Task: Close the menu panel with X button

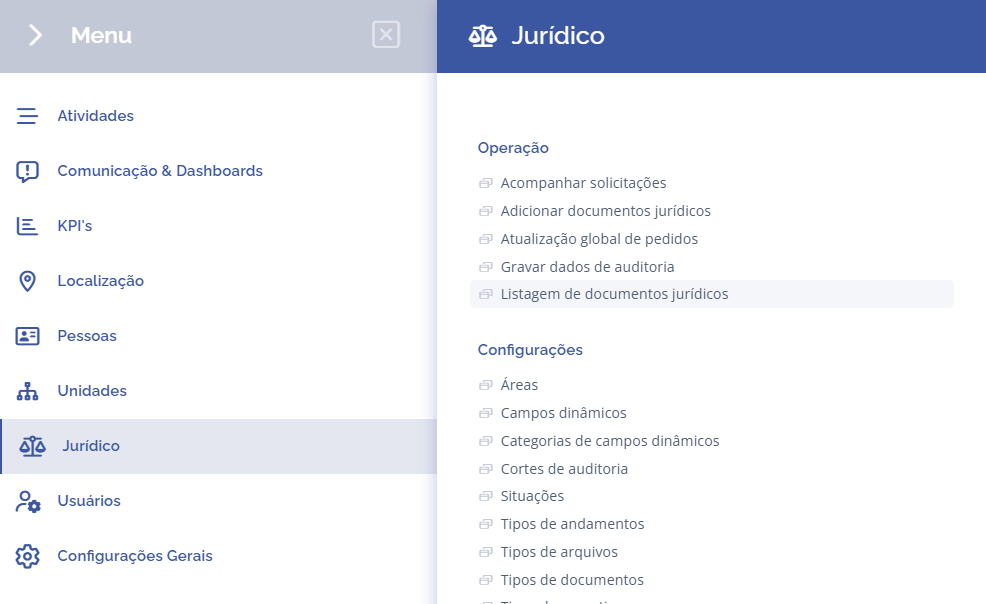Action: pos(385,35)
